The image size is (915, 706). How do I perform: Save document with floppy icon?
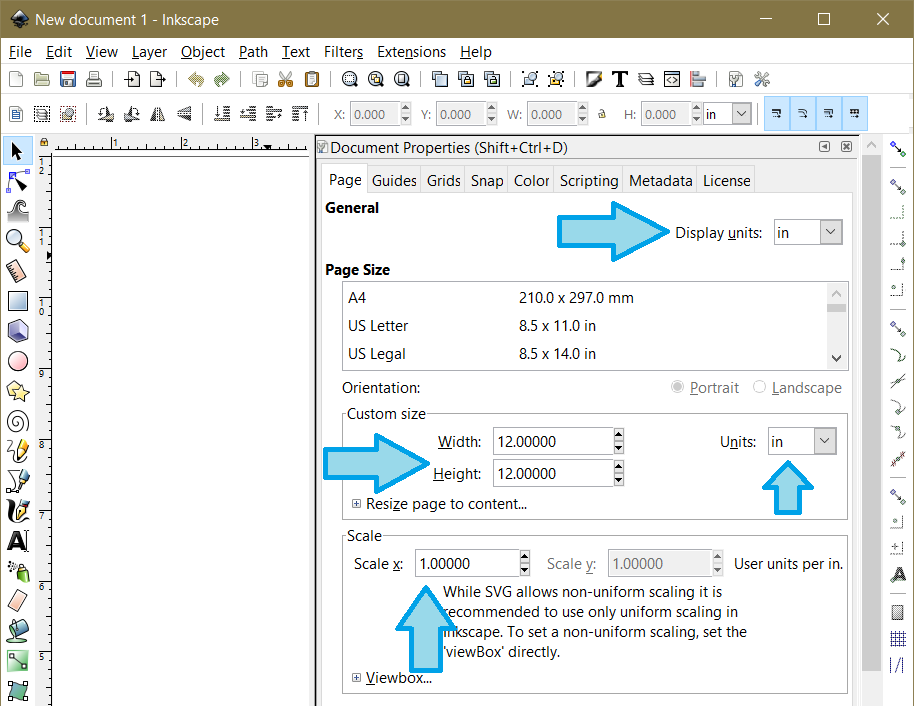[x=68, y=79]
